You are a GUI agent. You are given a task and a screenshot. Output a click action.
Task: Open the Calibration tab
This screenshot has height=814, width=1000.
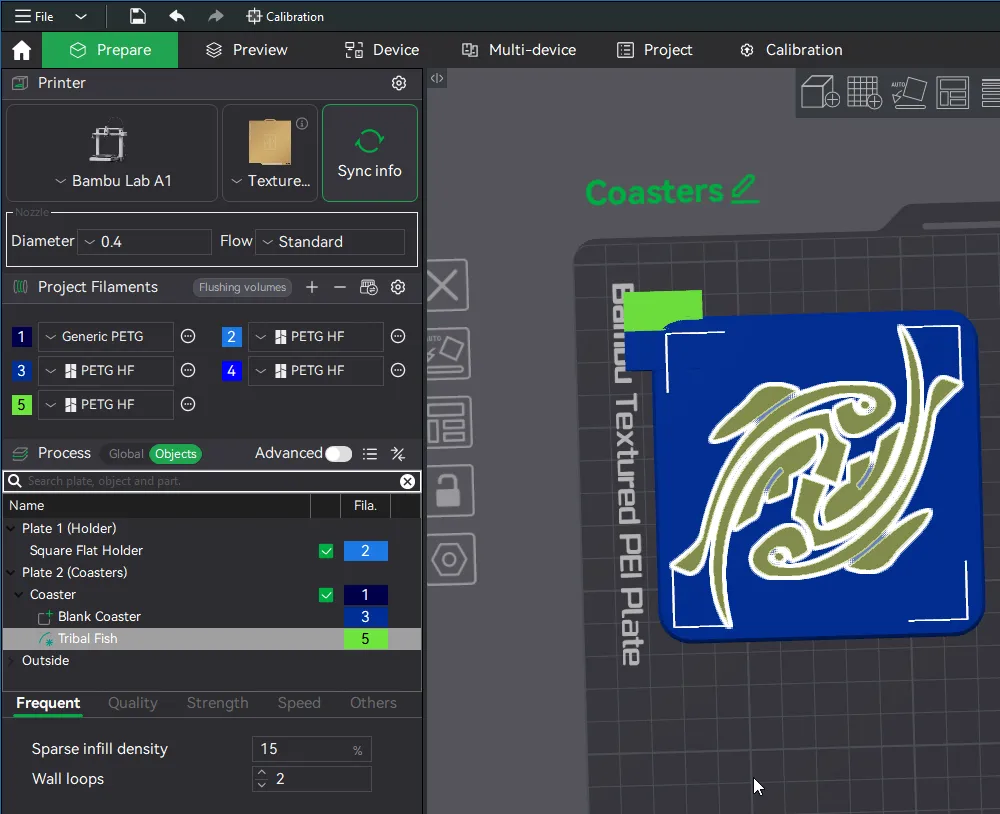click(x=791, y=50)
